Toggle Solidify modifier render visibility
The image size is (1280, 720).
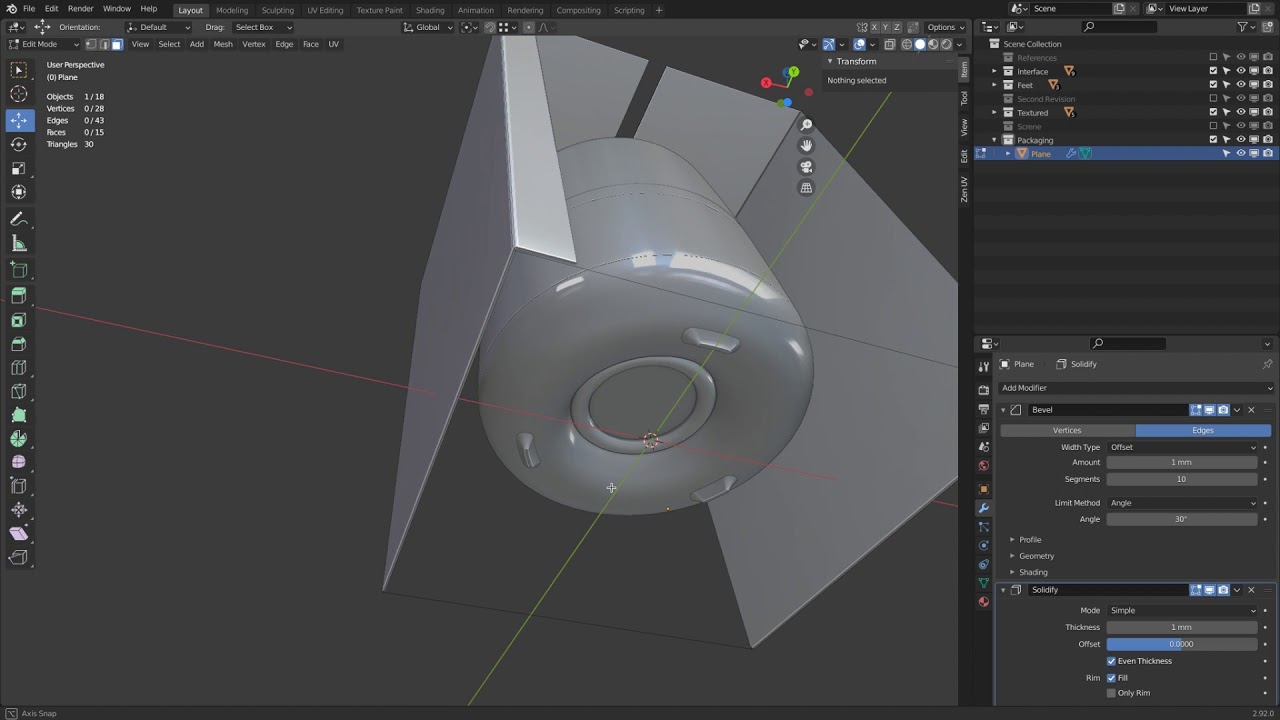(1223, 590)
